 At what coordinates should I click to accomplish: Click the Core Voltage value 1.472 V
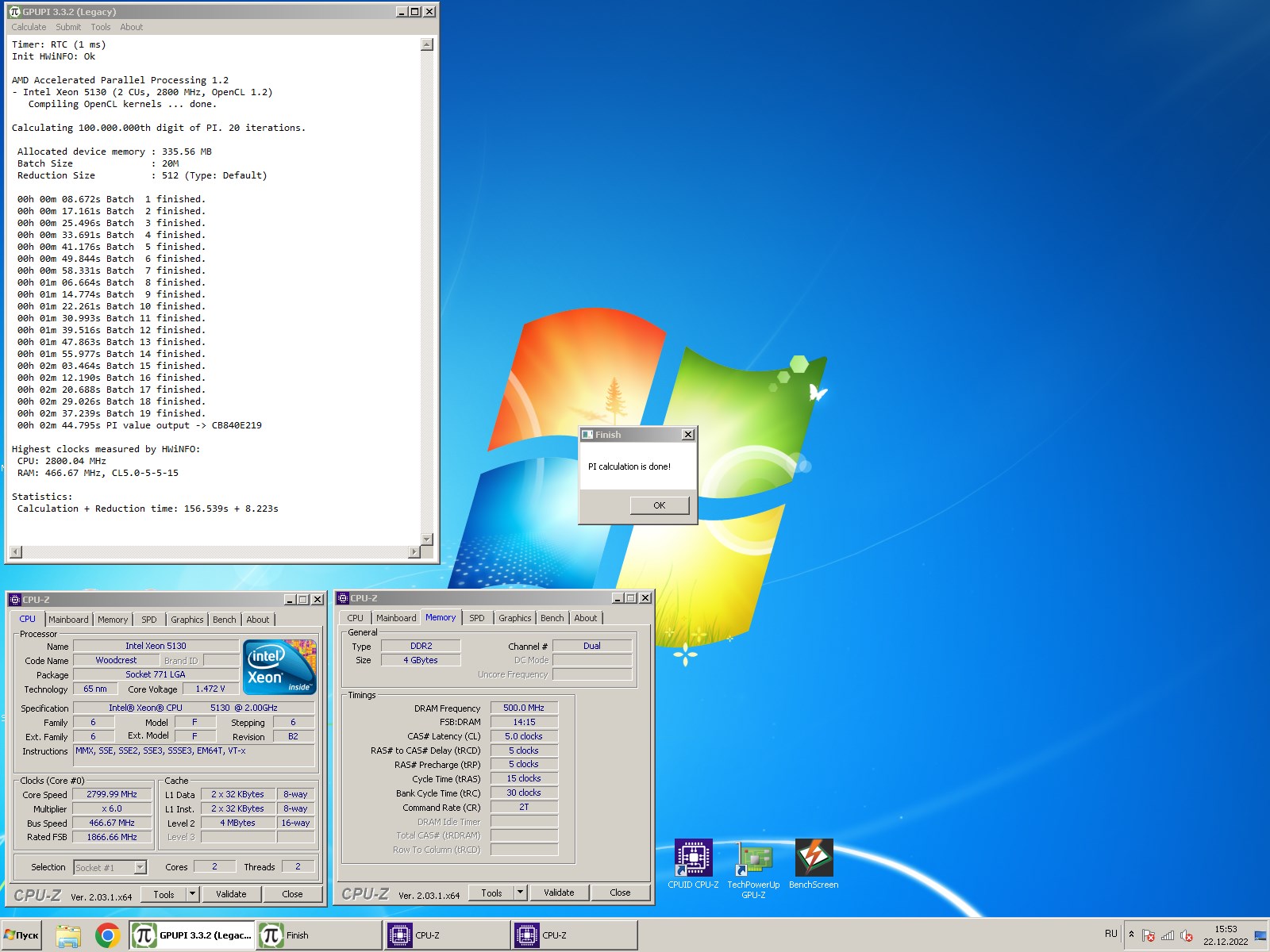(210, 689)
